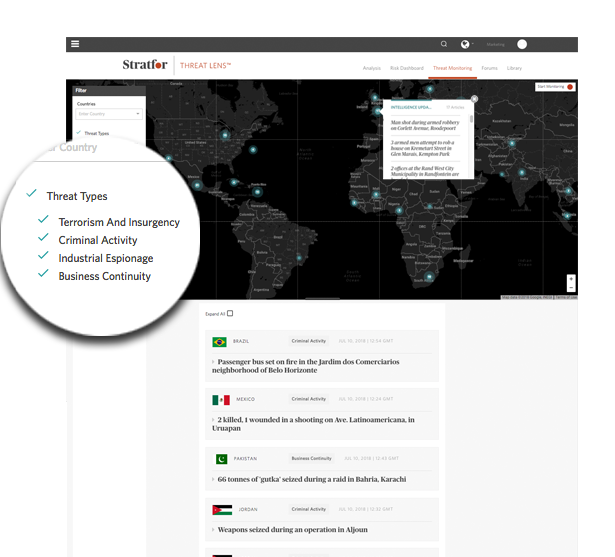Click the Jordan flag icon

[x=222, y=510]
